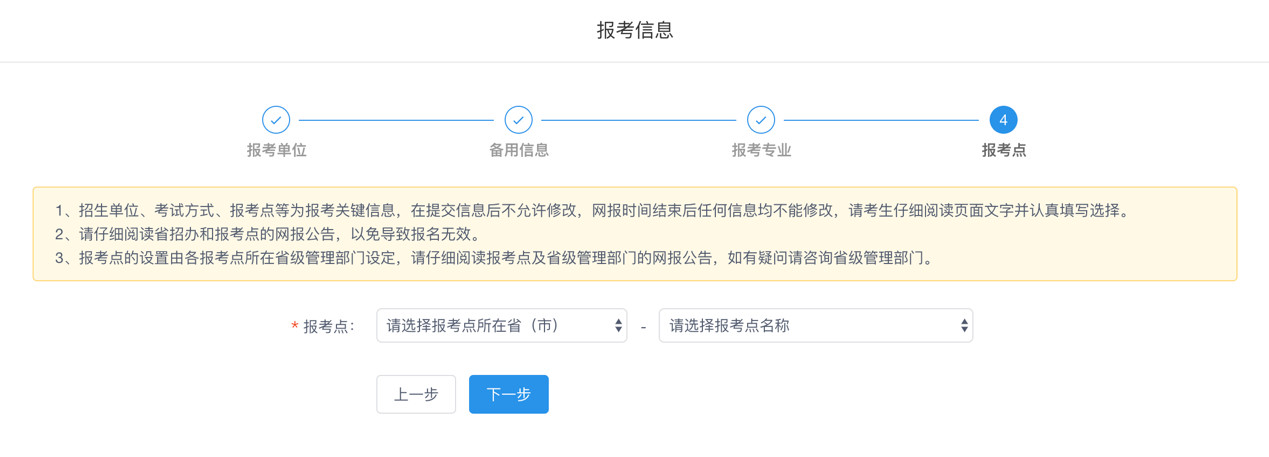Select the bold 报考点 step label
This screenshot has height=457, width=1269.
[x=1003, y=151]
